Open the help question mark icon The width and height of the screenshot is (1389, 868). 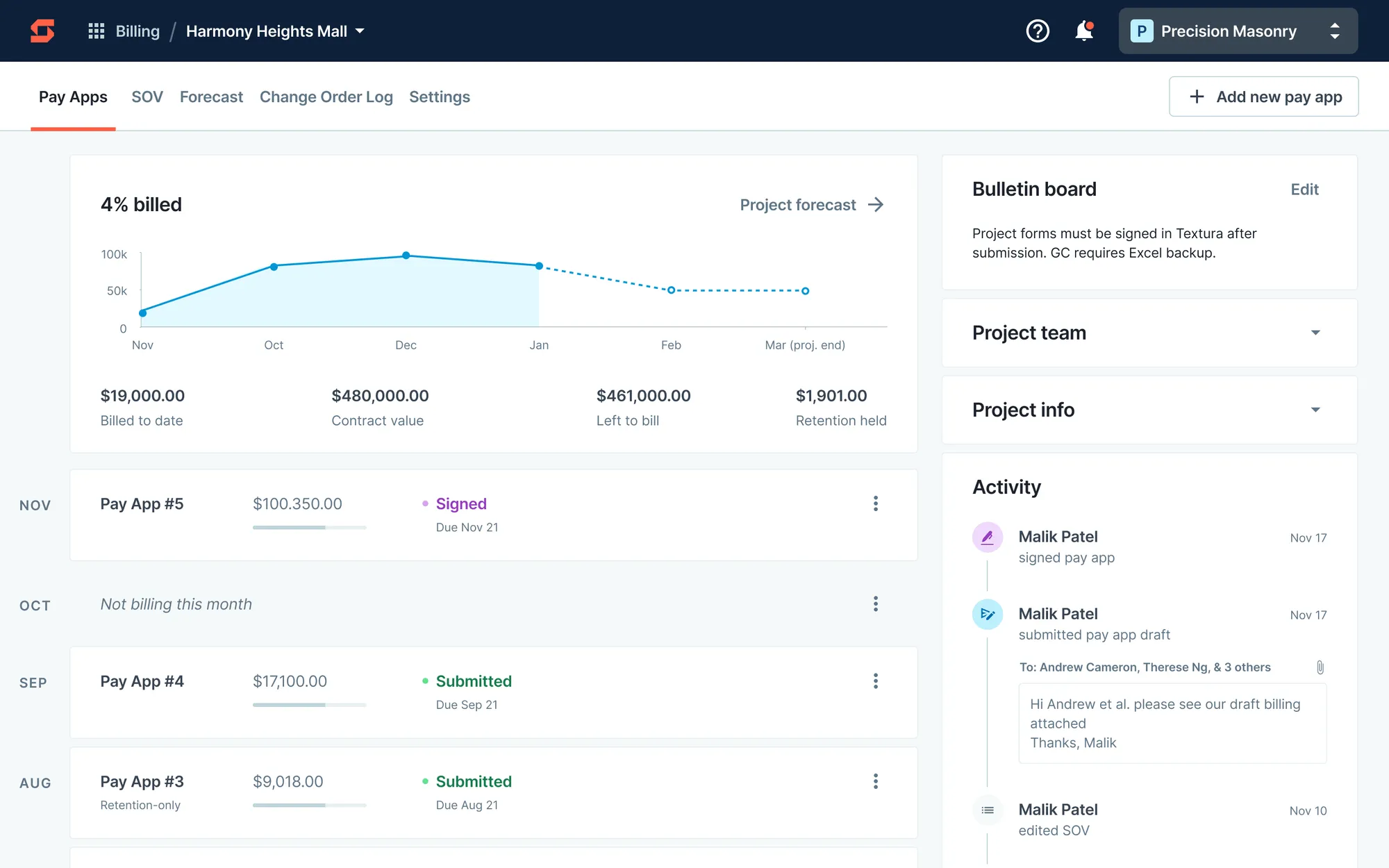[1038, 31]
